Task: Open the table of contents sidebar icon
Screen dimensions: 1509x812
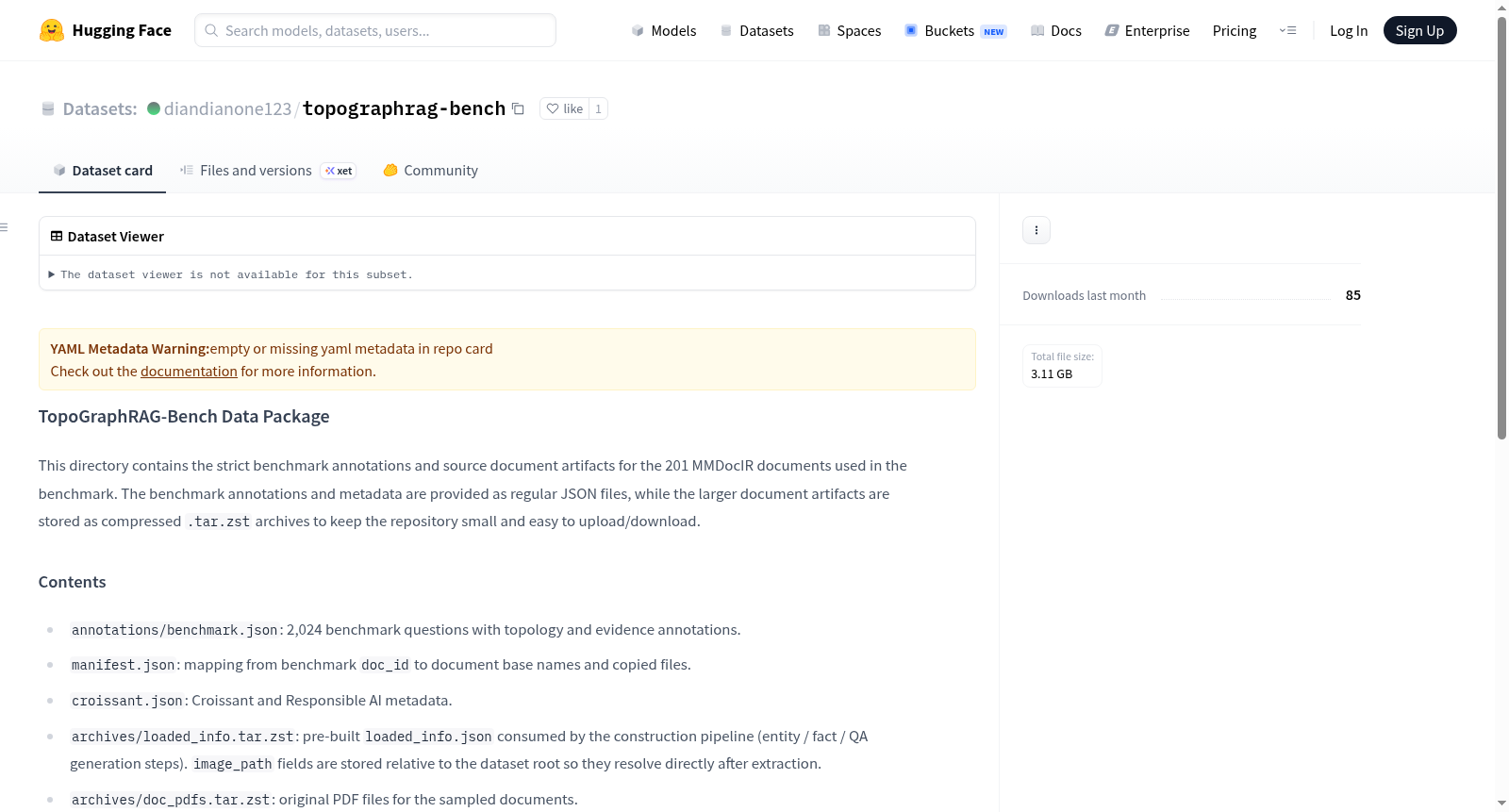Action: tap(4, 227)
